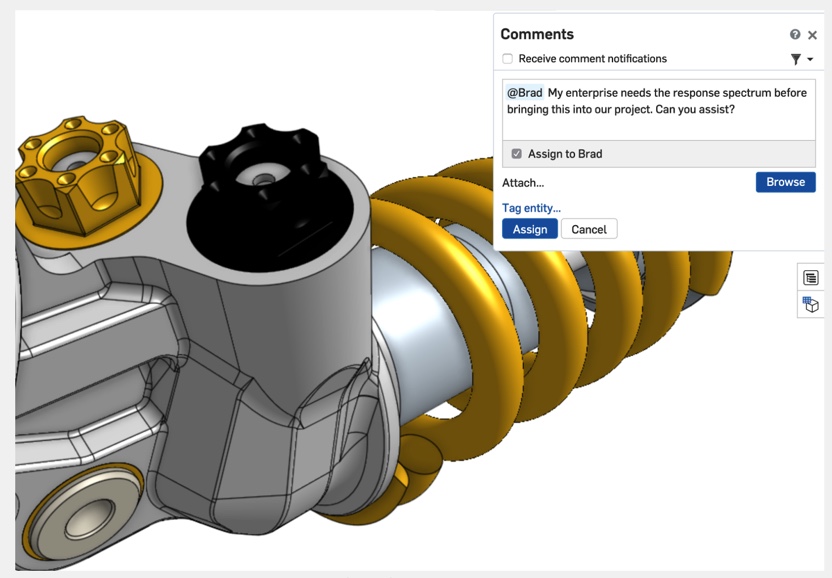Open the configuration panel list icon
Viewport: 832px width, 578px height.
click(x=810, y=277)
